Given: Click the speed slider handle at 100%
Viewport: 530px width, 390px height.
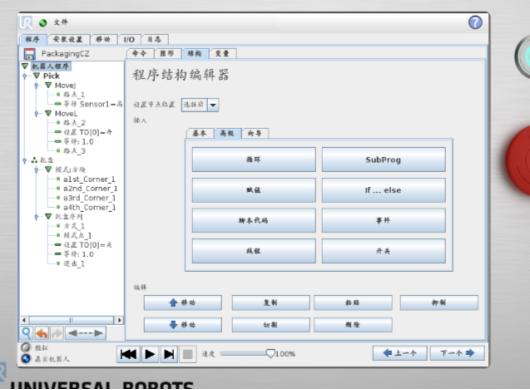Looking at the screenshot, I should (270, 354).
